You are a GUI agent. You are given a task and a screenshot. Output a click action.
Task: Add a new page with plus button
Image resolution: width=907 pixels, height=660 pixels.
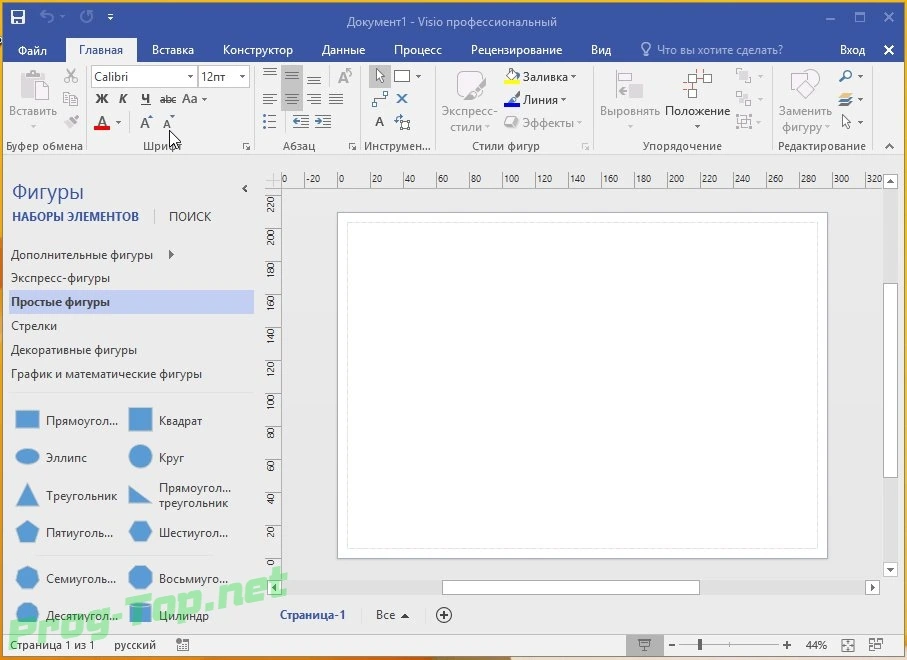point(444,615)
